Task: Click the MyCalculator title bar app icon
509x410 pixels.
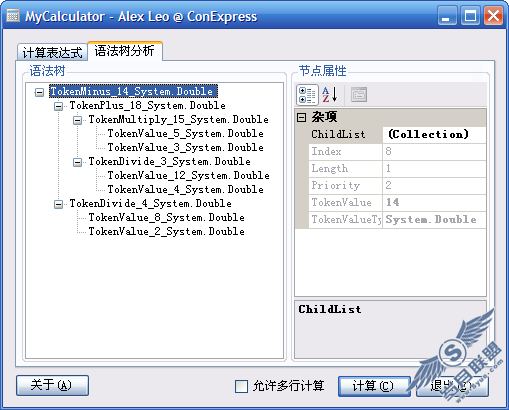Action: [x=13, y=16]
